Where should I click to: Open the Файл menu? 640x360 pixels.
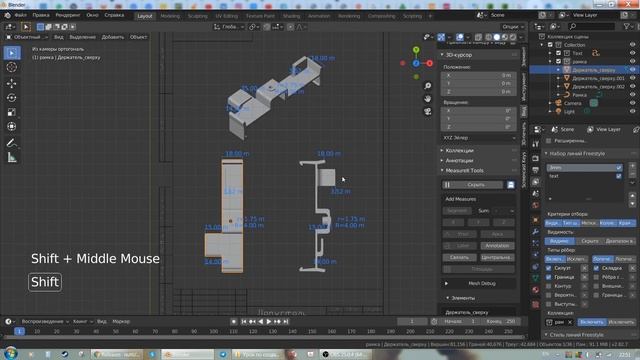click(20, 15)
